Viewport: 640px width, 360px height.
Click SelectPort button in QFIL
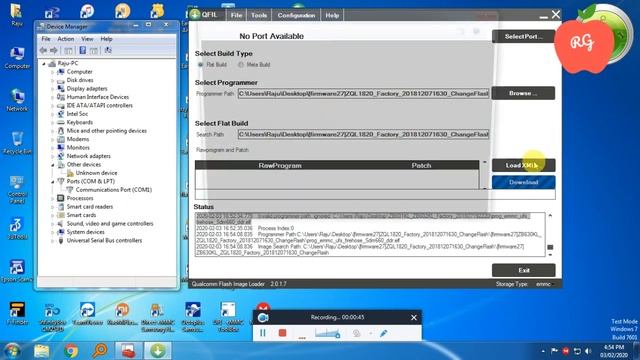pos(523,36)
